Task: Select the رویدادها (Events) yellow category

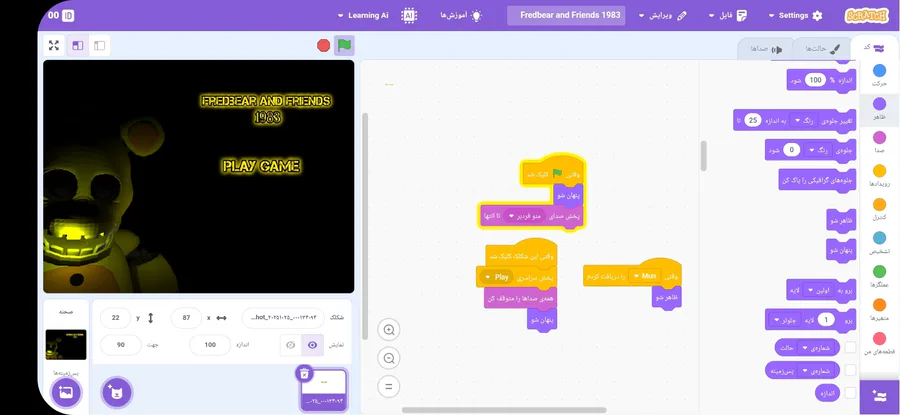Action: pos(879,176)
